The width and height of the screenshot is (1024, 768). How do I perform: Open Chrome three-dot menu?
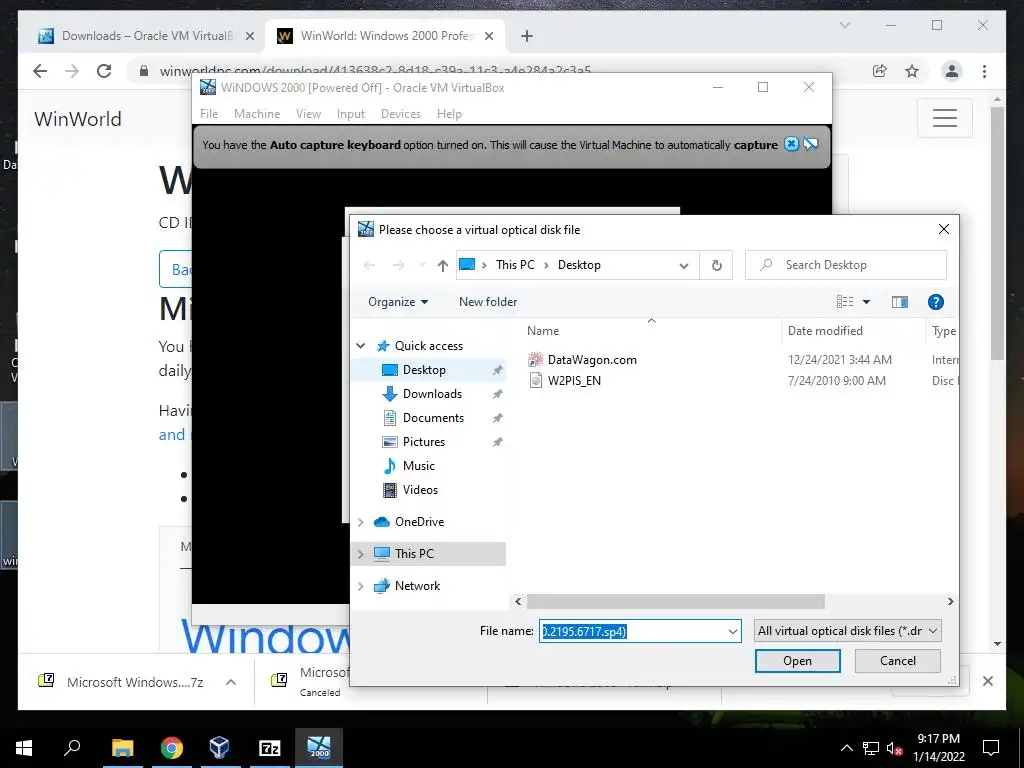(x=984, y=71)
